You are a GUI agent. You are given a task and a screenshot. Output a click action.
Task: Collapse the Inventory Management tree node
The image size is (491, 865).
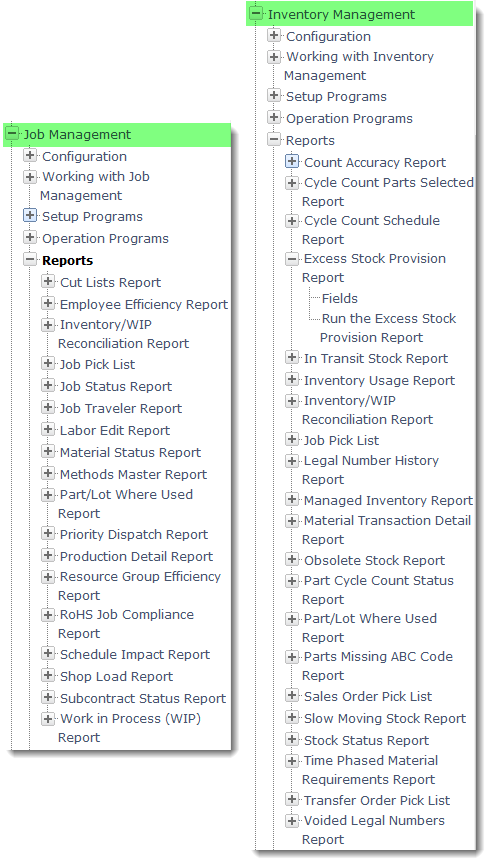[x=256, y=14]
